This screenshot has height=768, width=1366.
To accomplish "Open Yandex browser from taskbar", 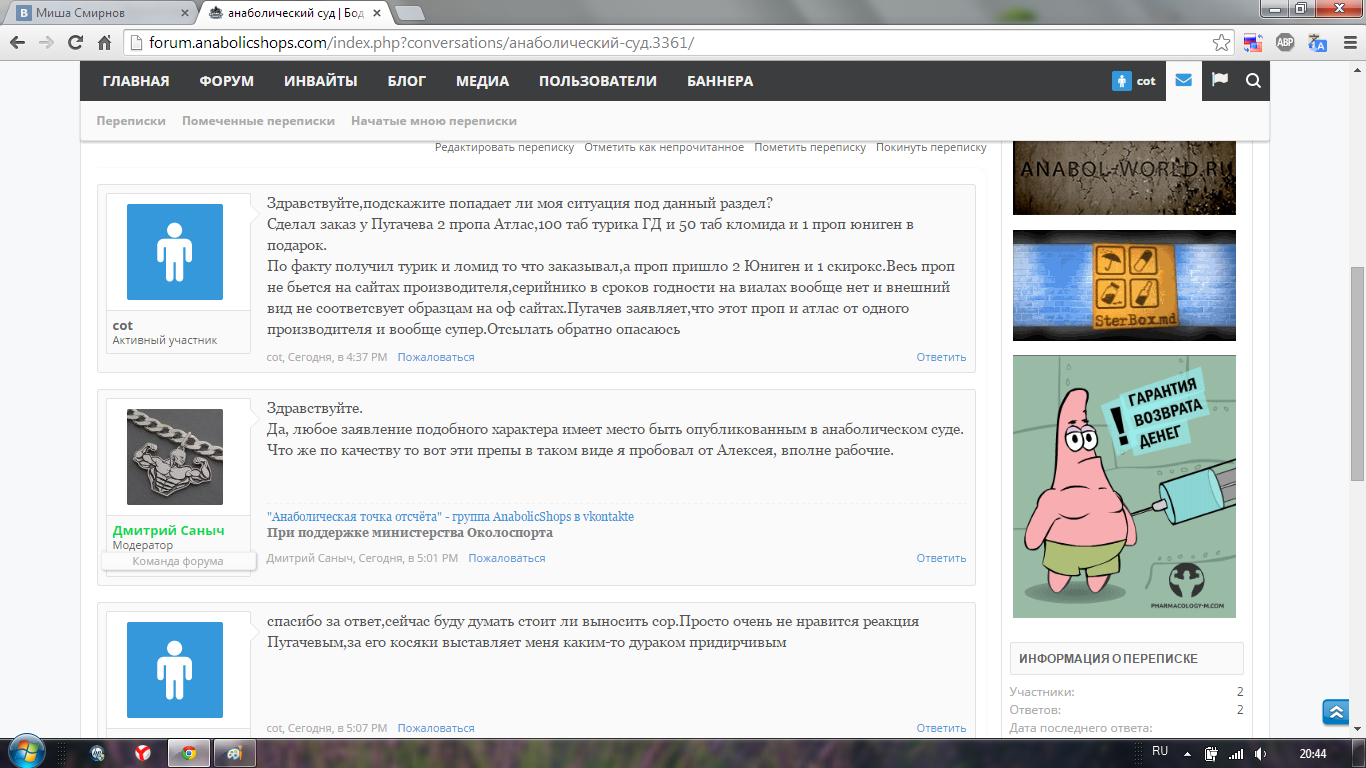I will pyautogui.click(x=143, y=752).
